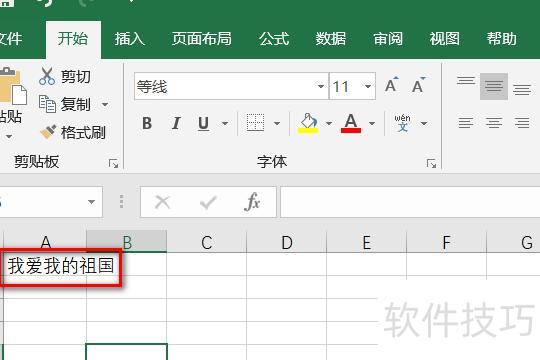Click the Cut scissors icon

coord(47,76)
